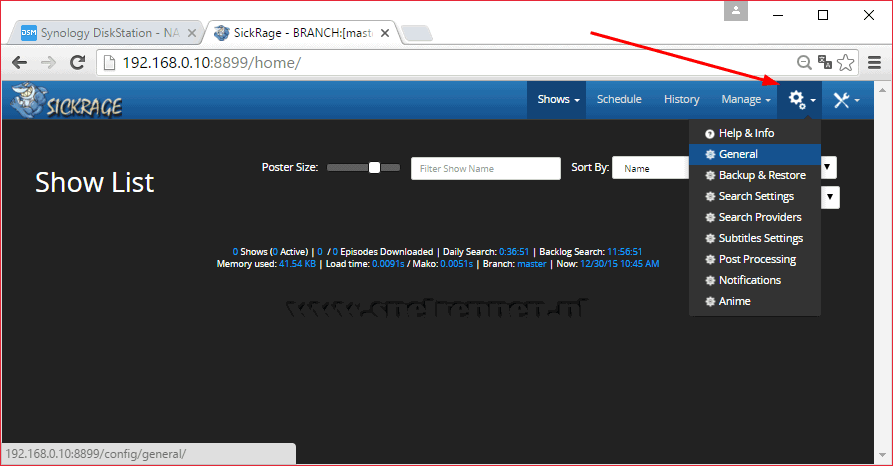Choose Post Processing entry

pyautogui.click(x=755, y=260)
